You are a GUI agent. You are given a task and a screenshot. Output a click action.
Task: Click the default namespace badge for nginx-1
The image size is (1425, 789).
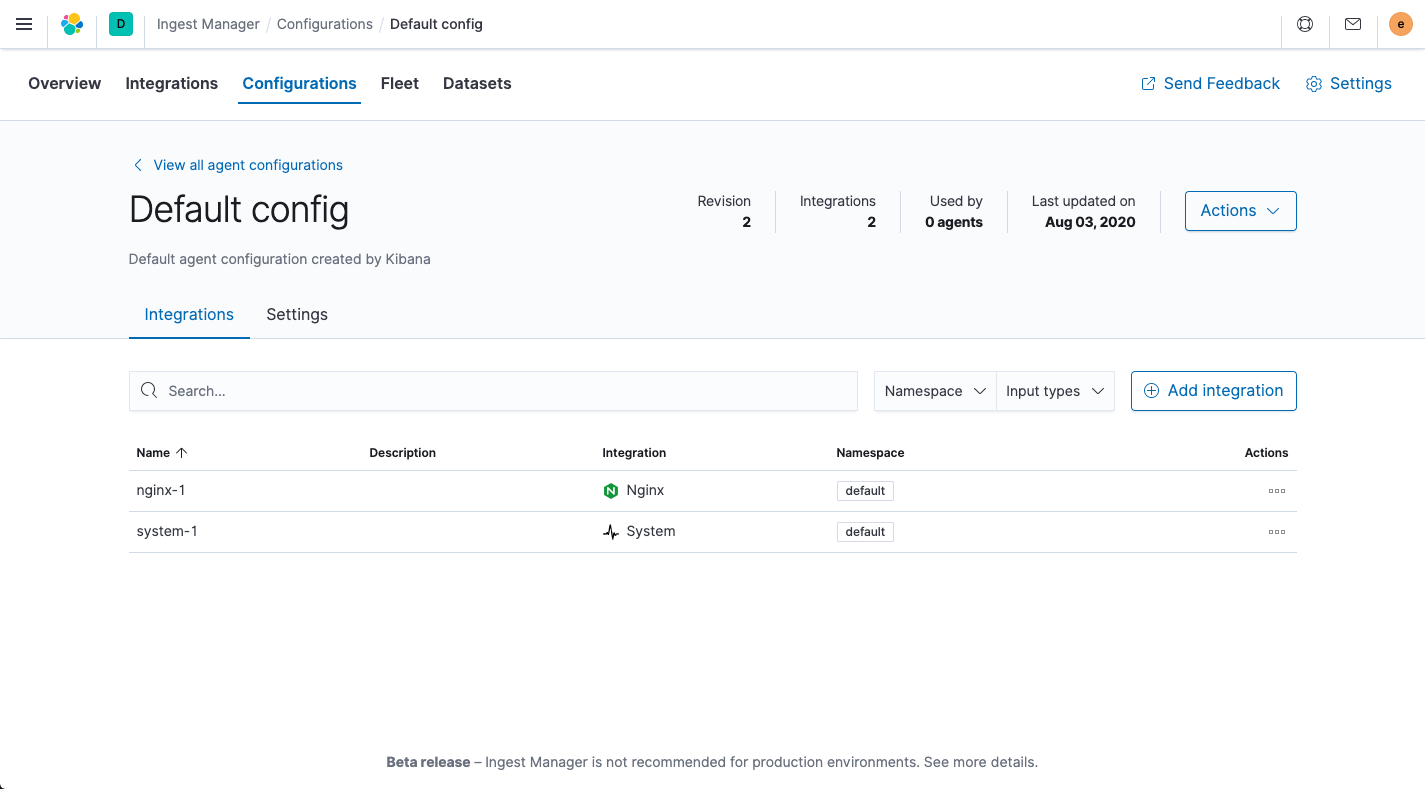(864, 490)
